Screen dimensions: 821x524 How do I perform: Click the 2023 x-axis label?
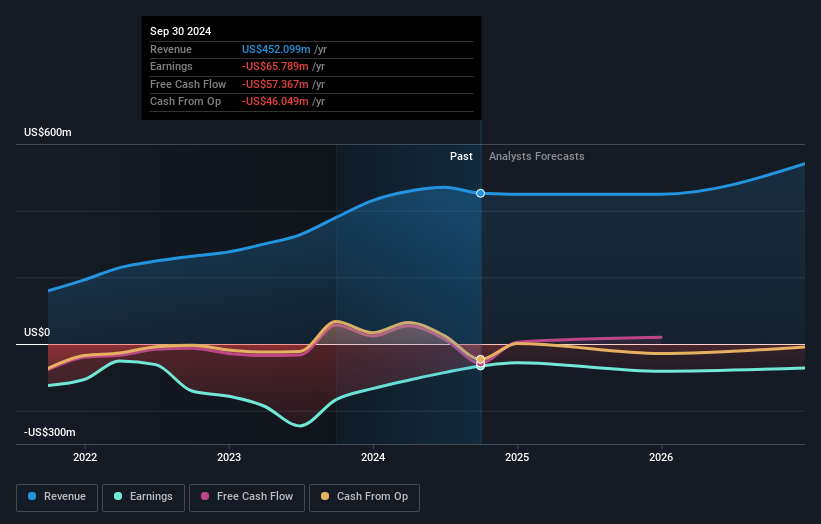pos(229,457)
